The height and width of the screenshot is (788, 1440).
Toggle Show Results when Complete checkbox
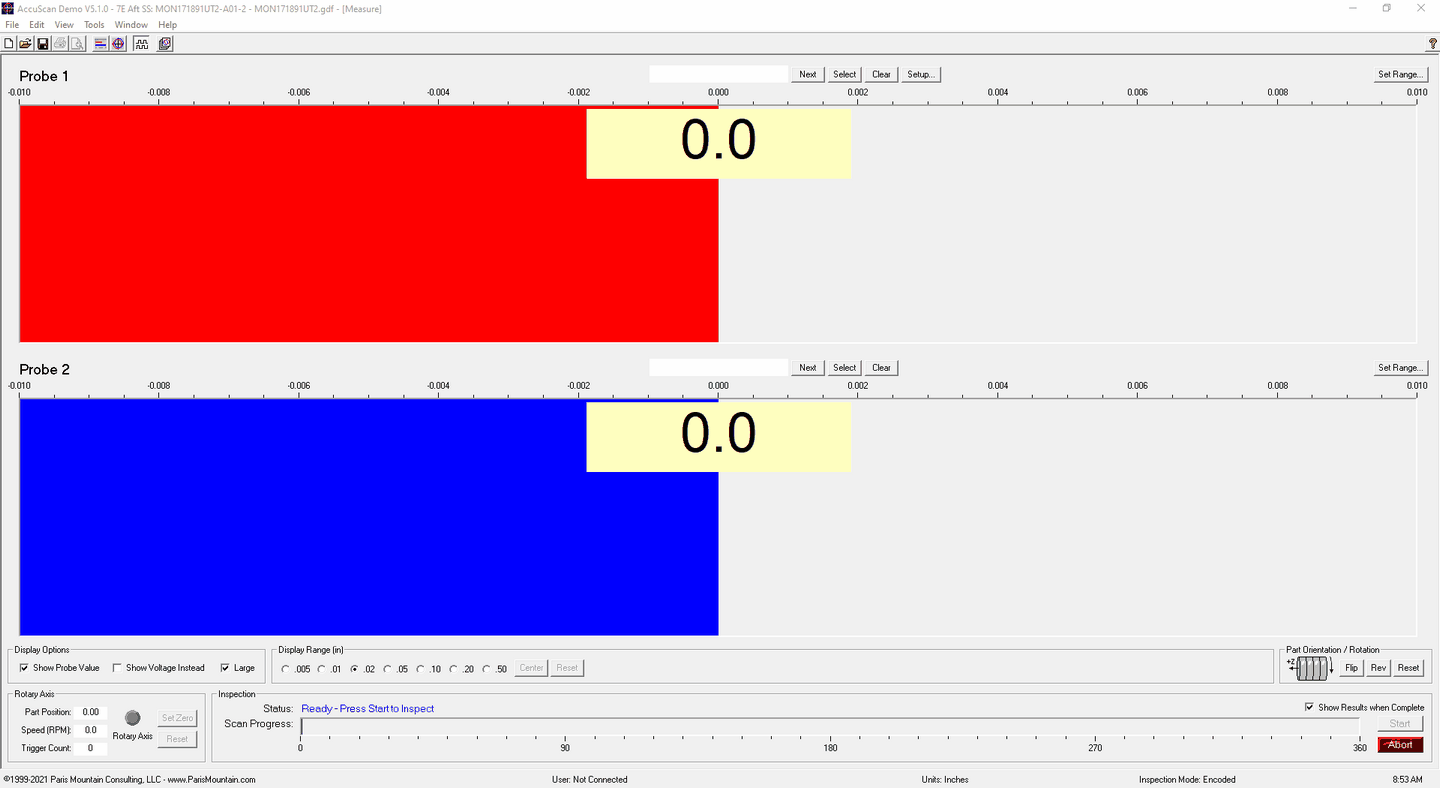click(1309, 707)
